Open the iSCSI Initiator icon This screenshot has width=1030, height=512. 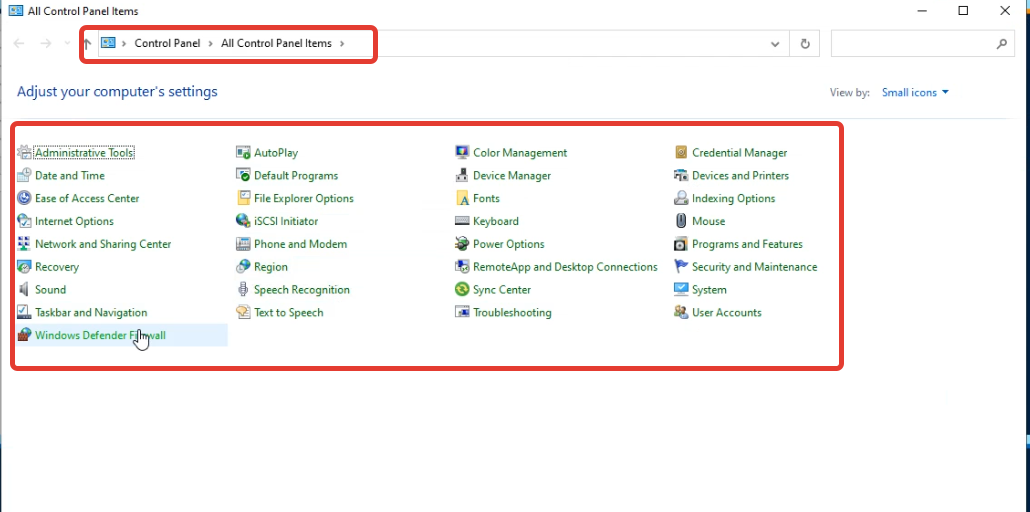point(243,221)
